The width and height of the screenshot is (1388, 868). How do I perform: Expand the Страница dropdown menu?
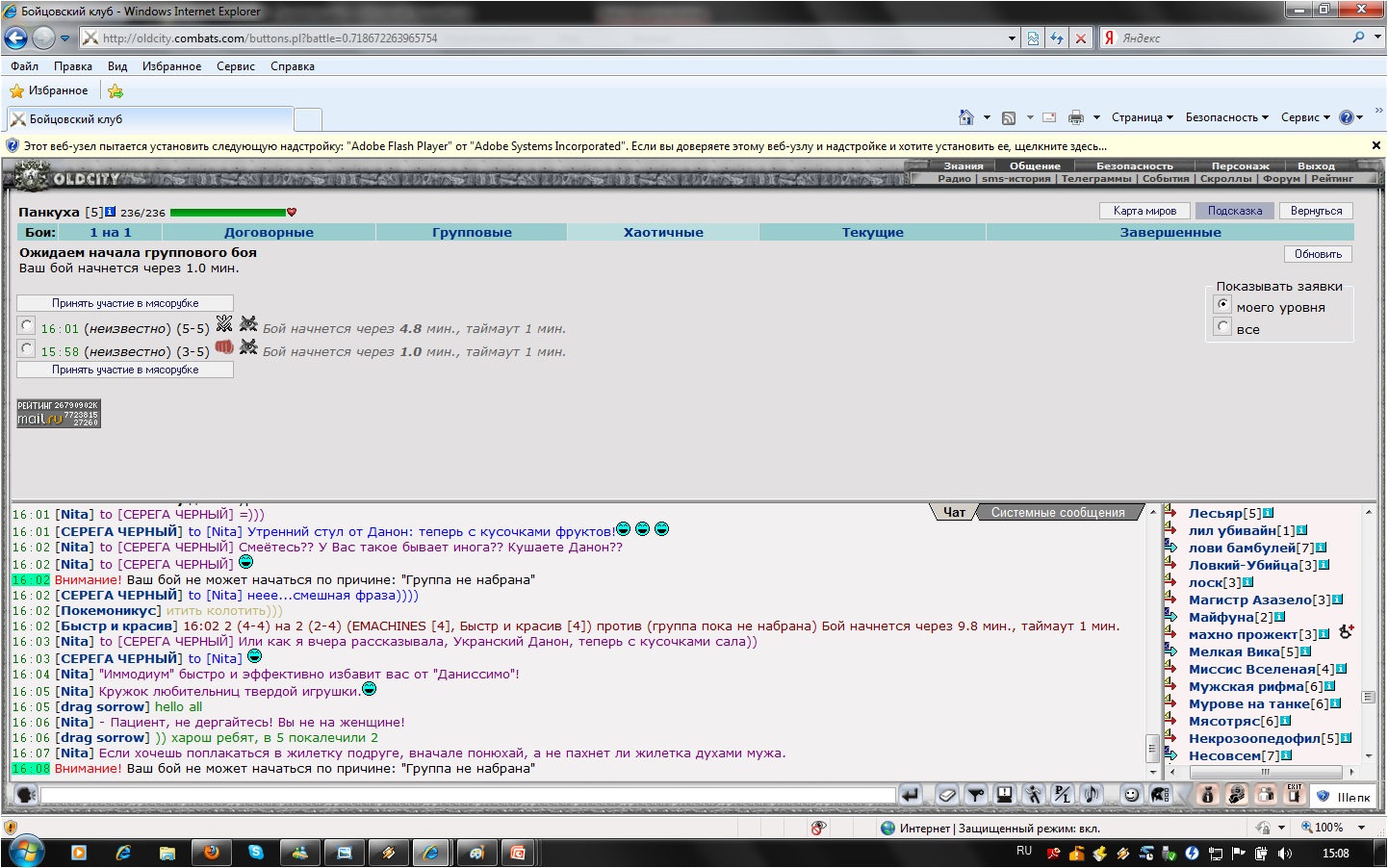pos(1142,117)
